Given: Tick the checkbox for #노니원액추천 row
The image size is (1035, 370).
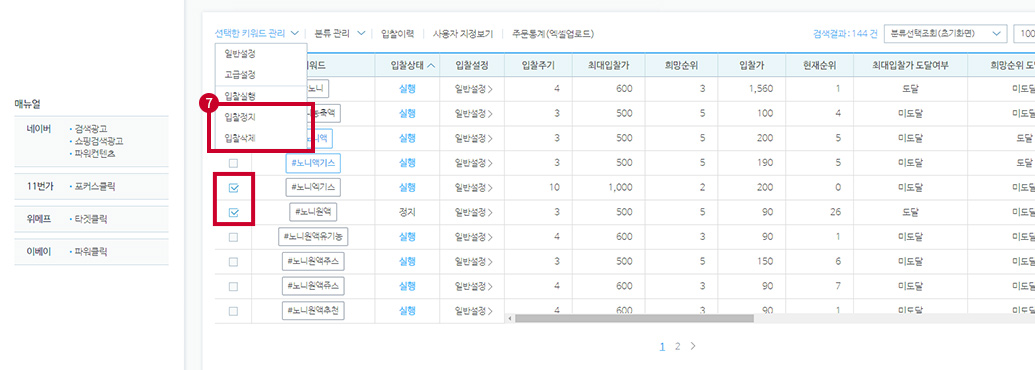Looking at the screenshot, I should click(233, 311).
